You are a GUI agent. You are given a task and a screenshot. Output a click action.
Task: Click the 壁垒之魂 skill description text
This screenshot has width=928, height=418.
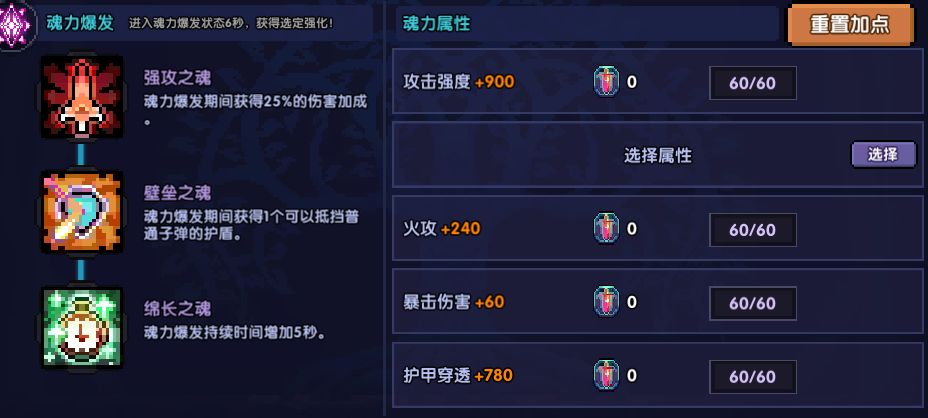pyautogui.click(x=256, y=225)
